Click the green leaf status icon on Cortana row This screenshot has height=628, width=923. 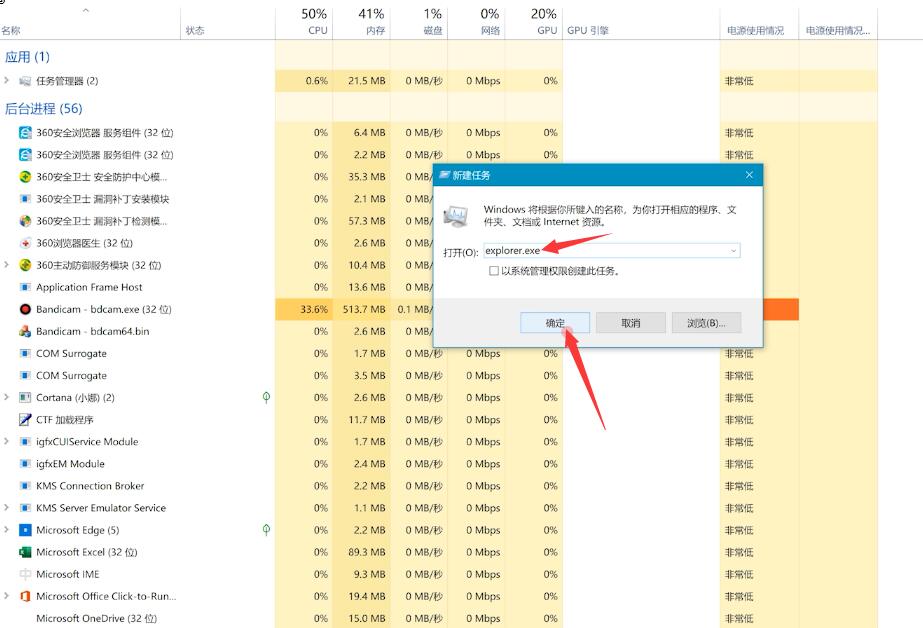pyautogui.click(x=266, y=397)
